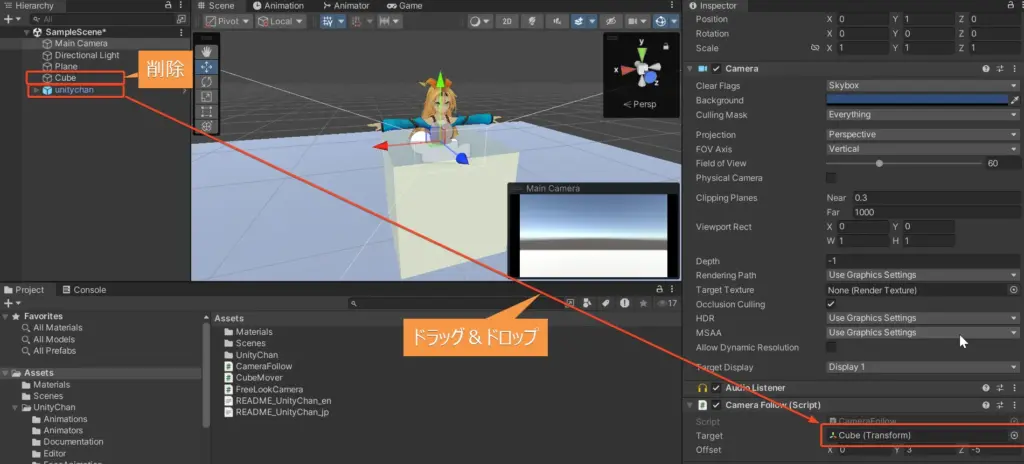Click the green Y axis cone on gizmo

[642, 53]
